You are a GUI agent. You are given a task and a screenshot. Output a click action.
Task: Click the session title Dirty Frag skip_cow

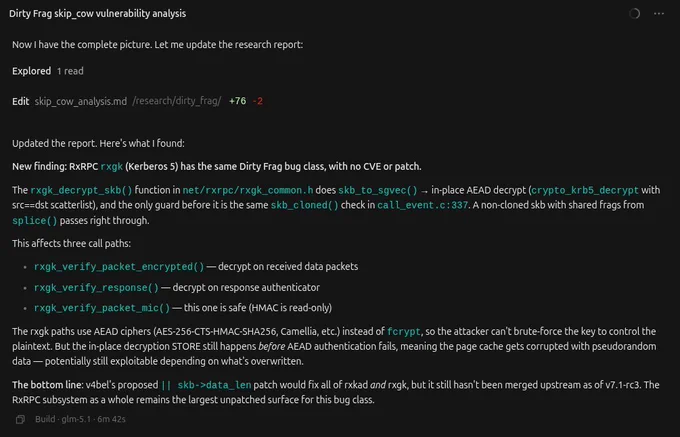(x=98, y=13)
